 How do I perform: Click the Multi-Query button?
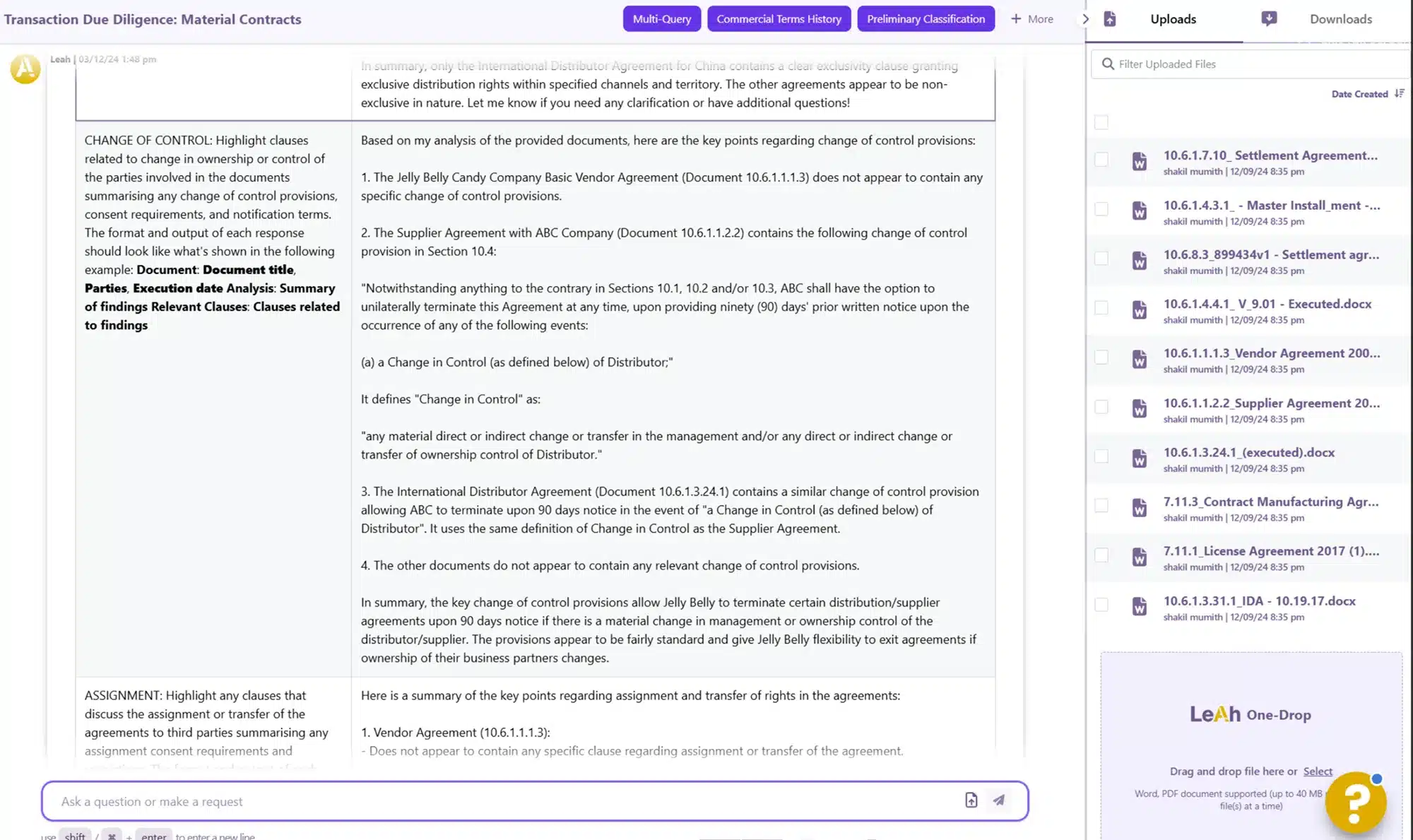click(662, 19)
